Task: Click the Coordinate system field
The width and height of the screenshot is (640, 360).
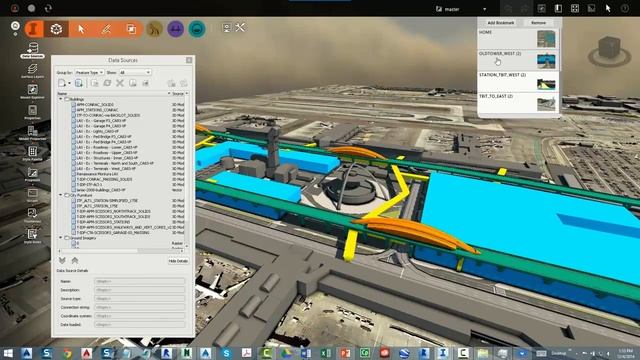Action: [x=140, y=316]
